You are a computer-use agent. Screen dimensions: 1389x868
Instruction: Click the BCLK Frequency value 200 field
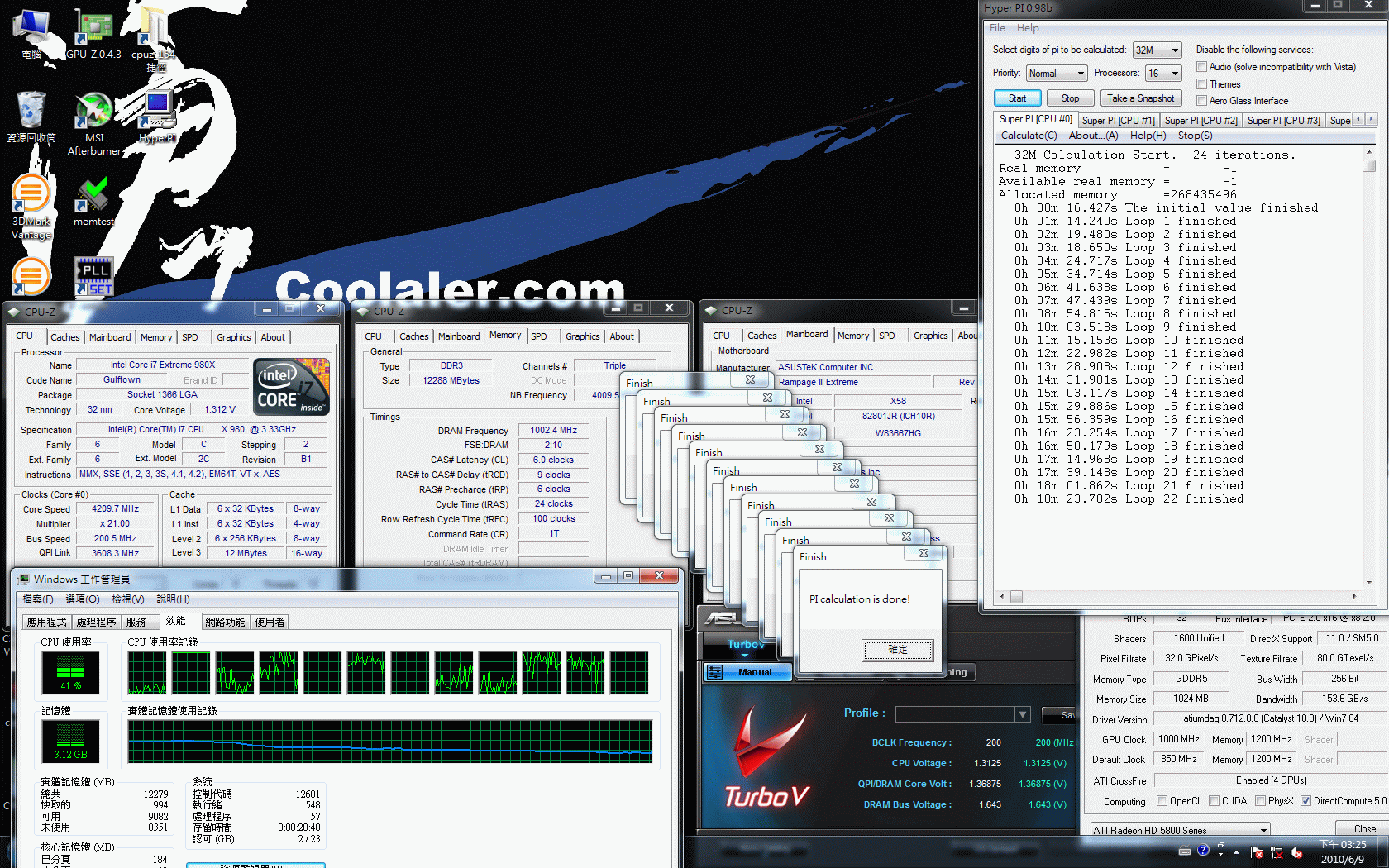pos(993,743)
